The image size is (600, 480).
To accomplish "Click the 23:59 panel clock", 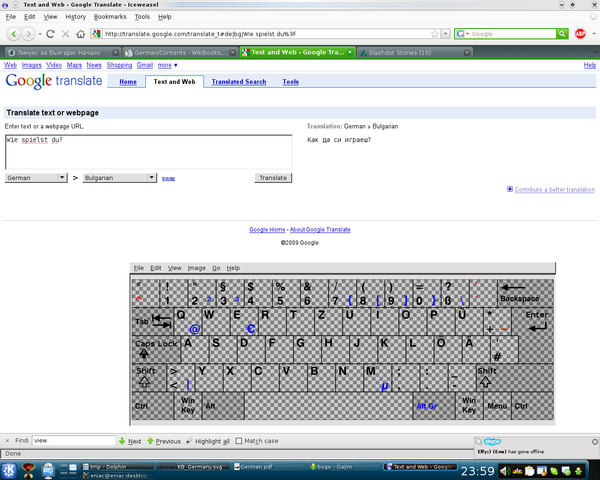I will tap(478, 471).
